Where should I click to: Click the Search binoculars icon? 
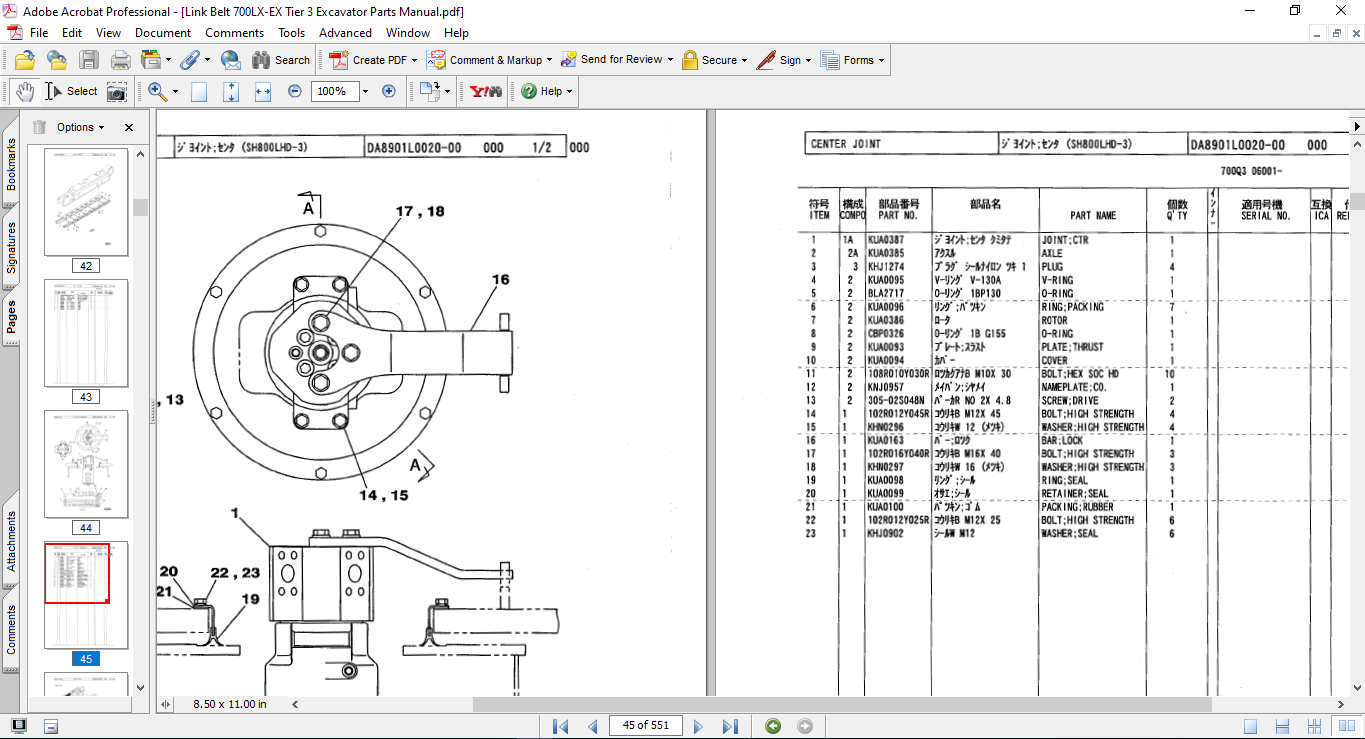pyautogui.click(x=262, y=60)
